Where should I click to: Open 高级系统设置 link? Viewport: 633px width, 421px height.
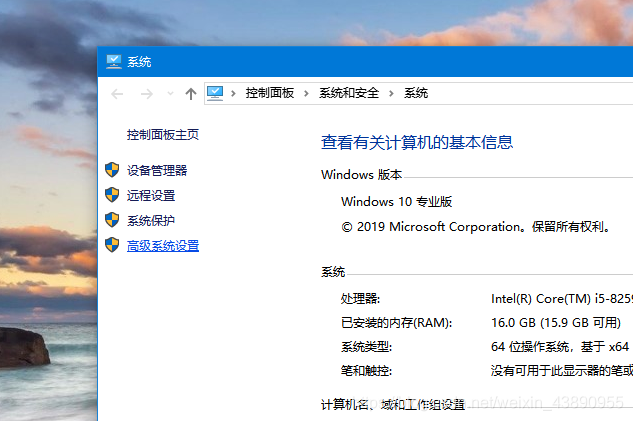(163, 245)
